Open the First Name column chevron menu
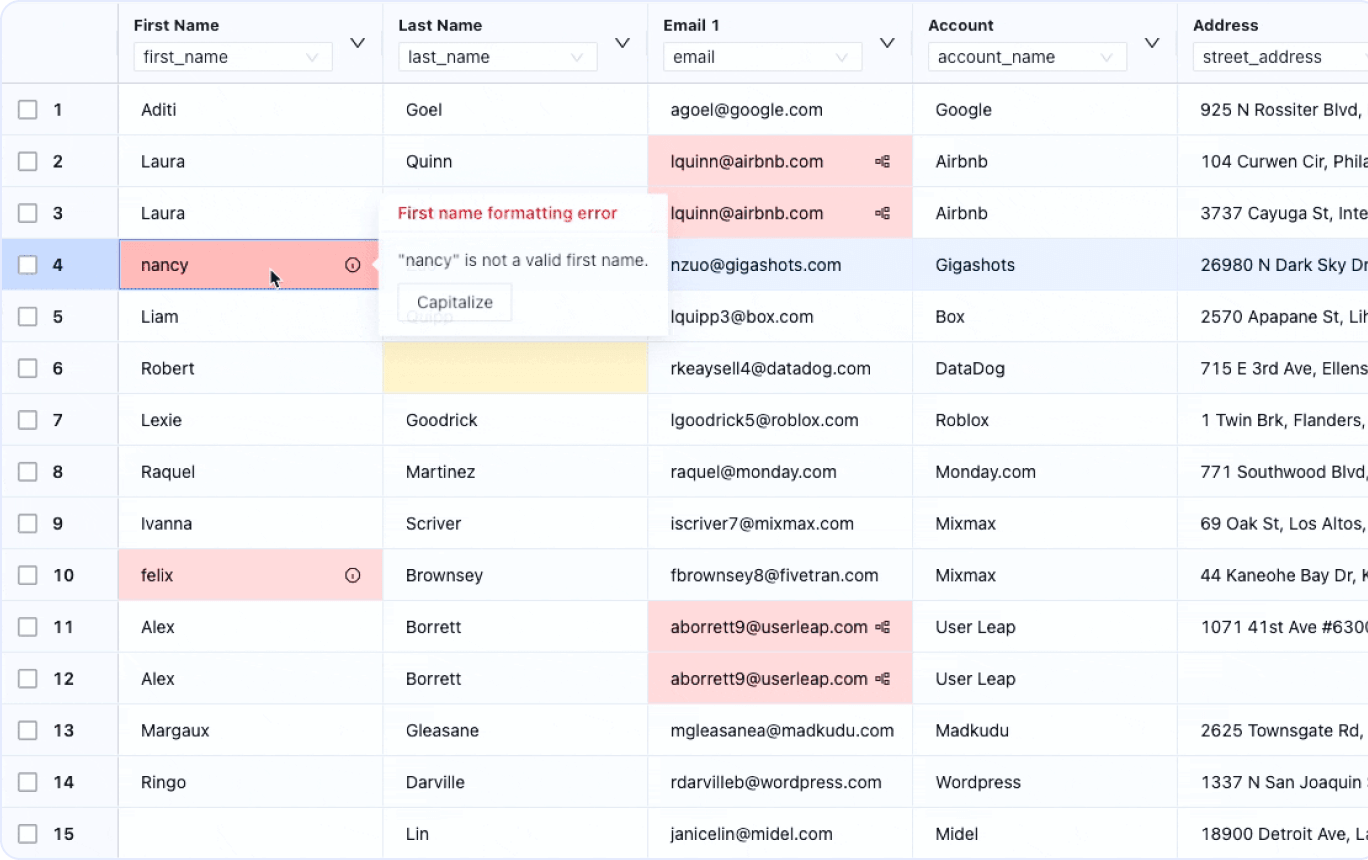 pos(357,43)
